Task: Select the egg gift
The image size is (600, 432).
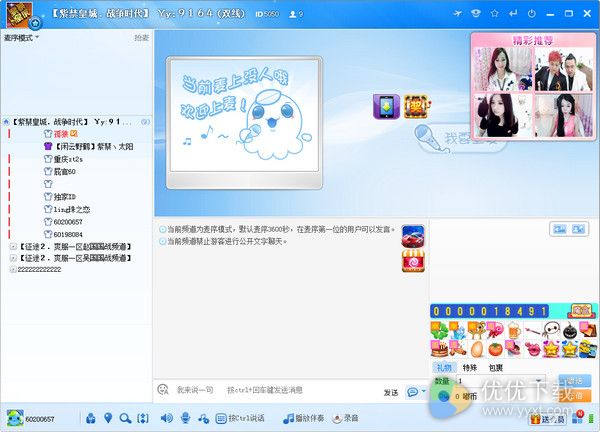Action: pyautogui.click(x=476, y=349)
